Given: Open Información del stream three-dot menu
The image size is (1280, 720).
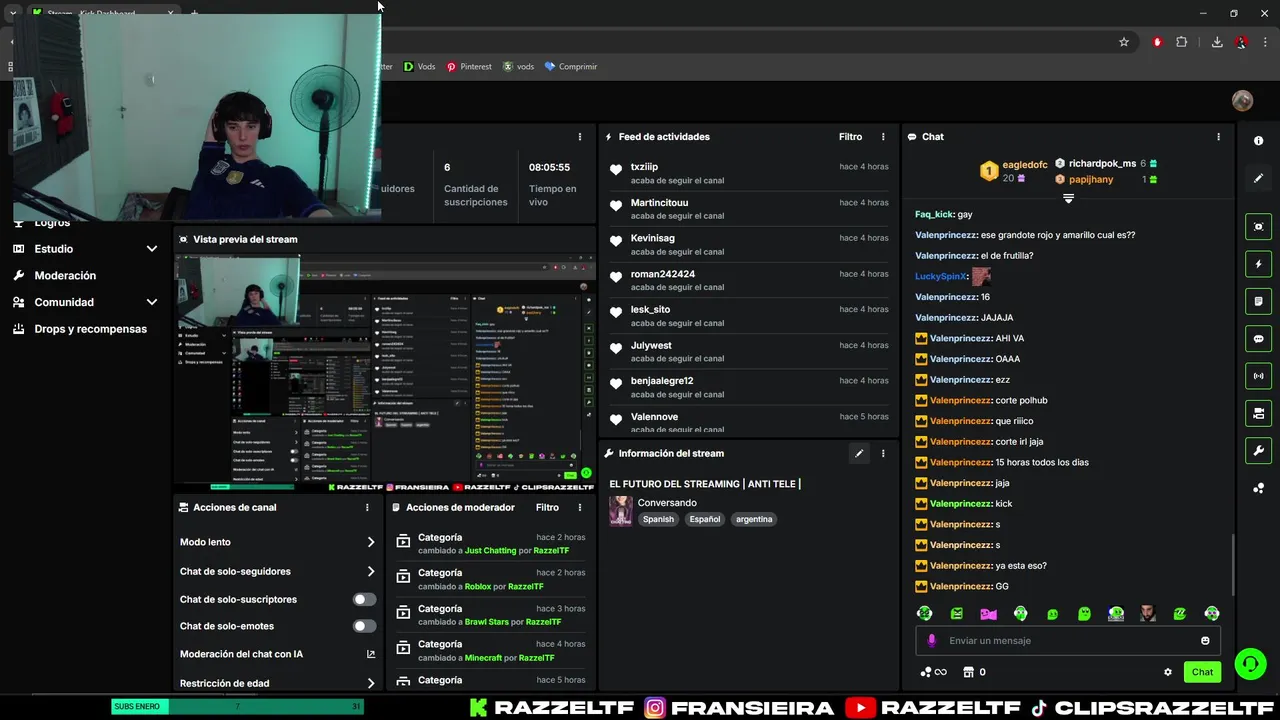Looking at the screenshot, I should 883,453.
